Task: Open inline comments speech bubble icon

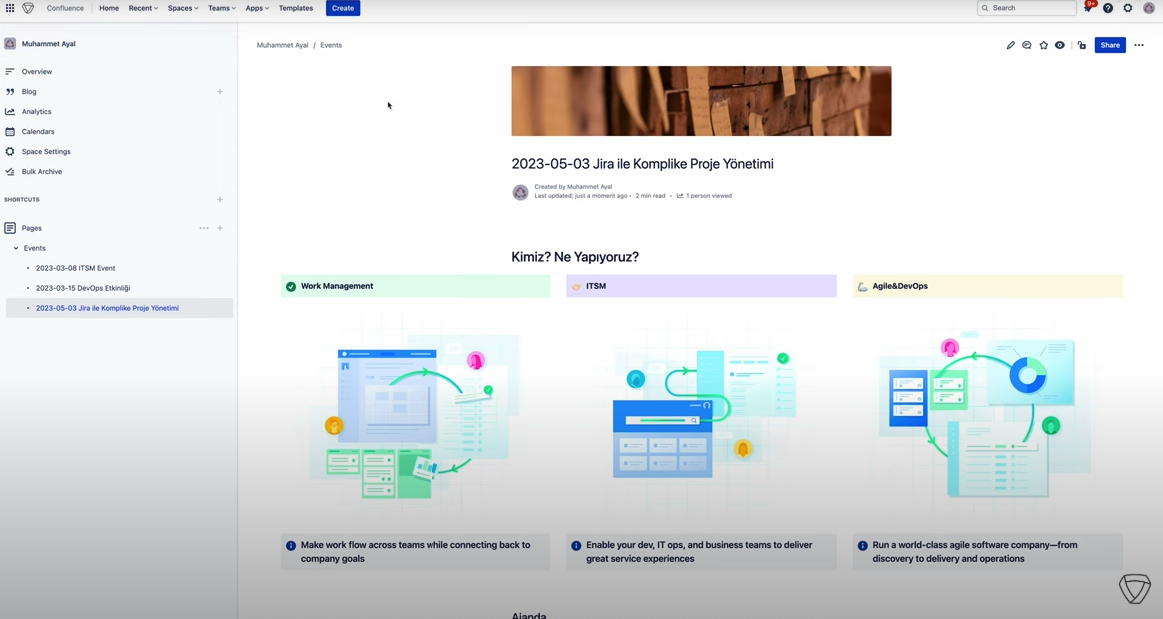Action: [x=1027, y=45]
